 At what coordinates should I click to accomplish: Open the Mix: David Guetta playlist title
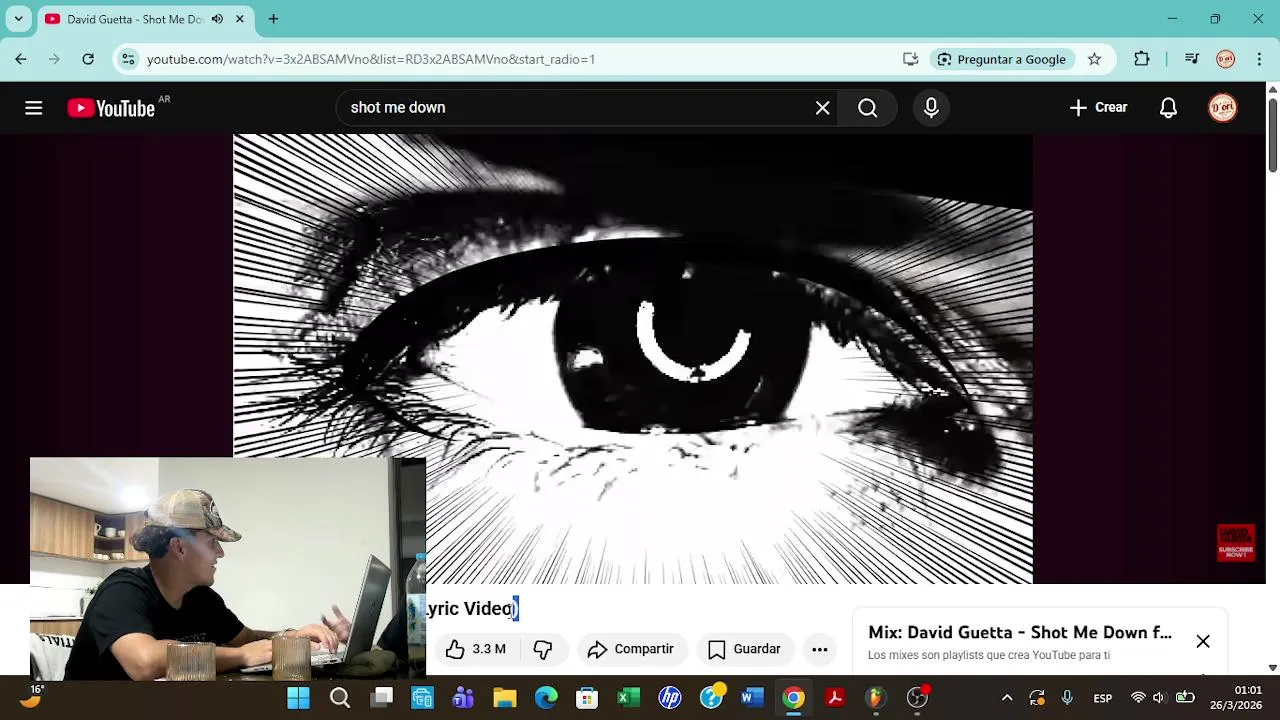click(1020, 632)
